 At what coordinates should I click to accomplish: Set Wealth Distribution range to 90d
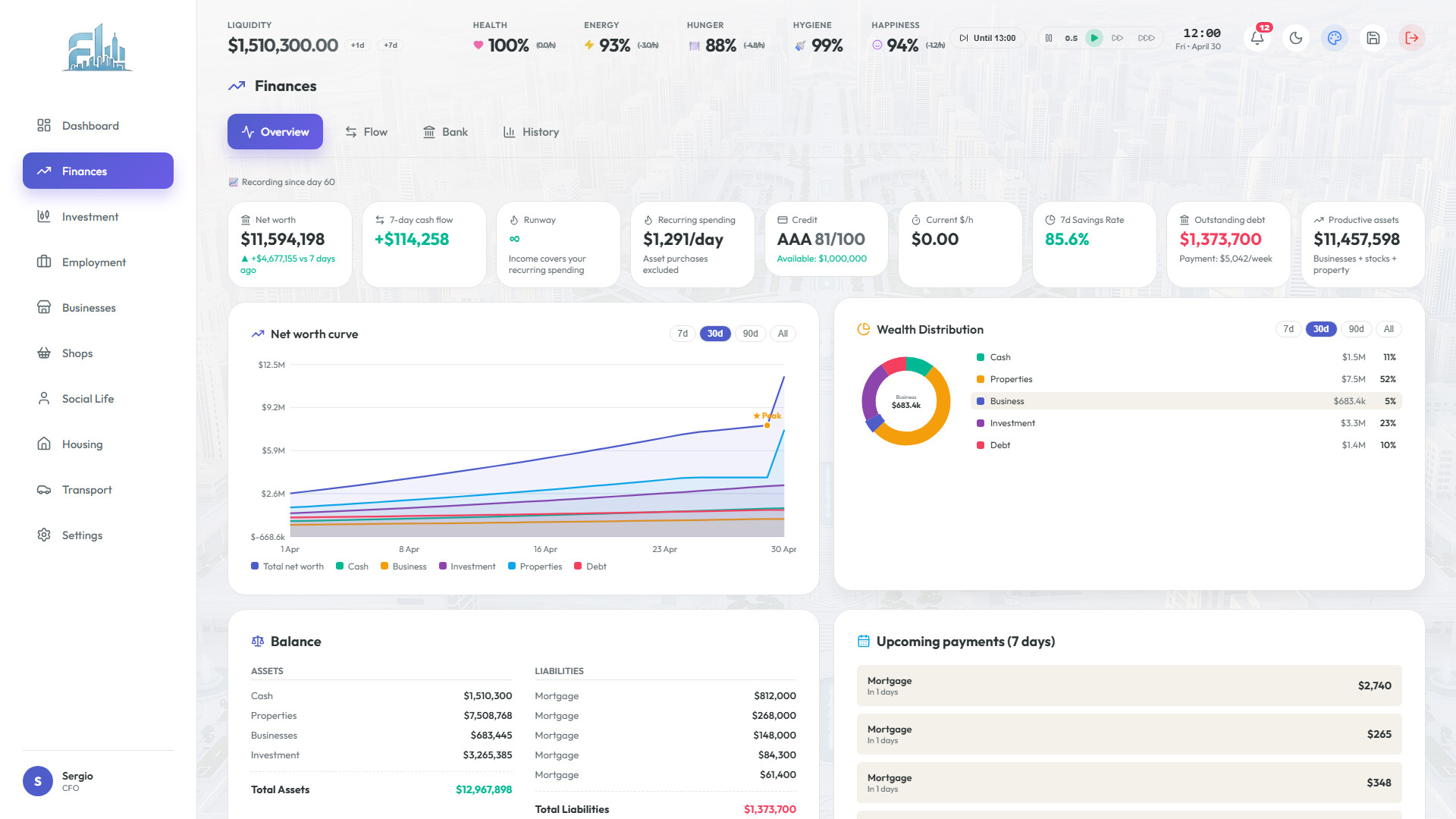click(x=1356, y=329)
